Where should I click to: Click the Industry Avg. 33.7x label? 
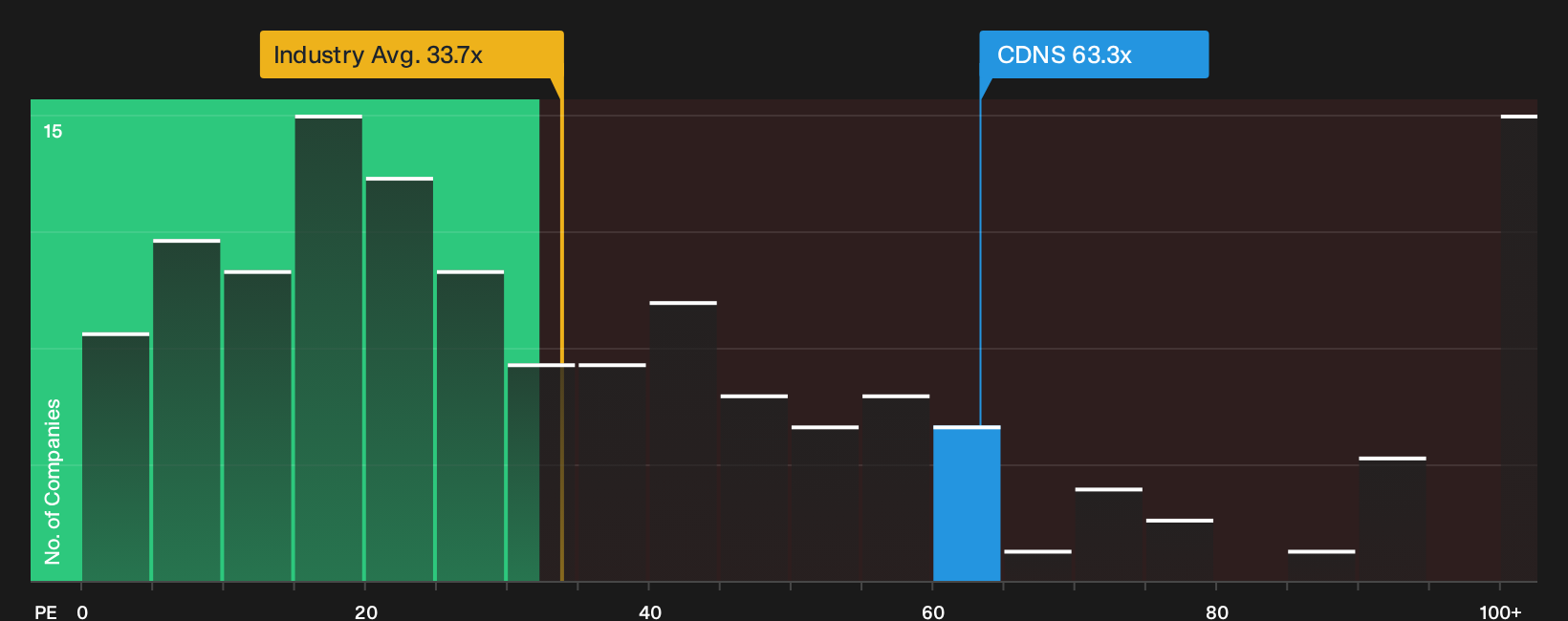[x=411, y=54]
